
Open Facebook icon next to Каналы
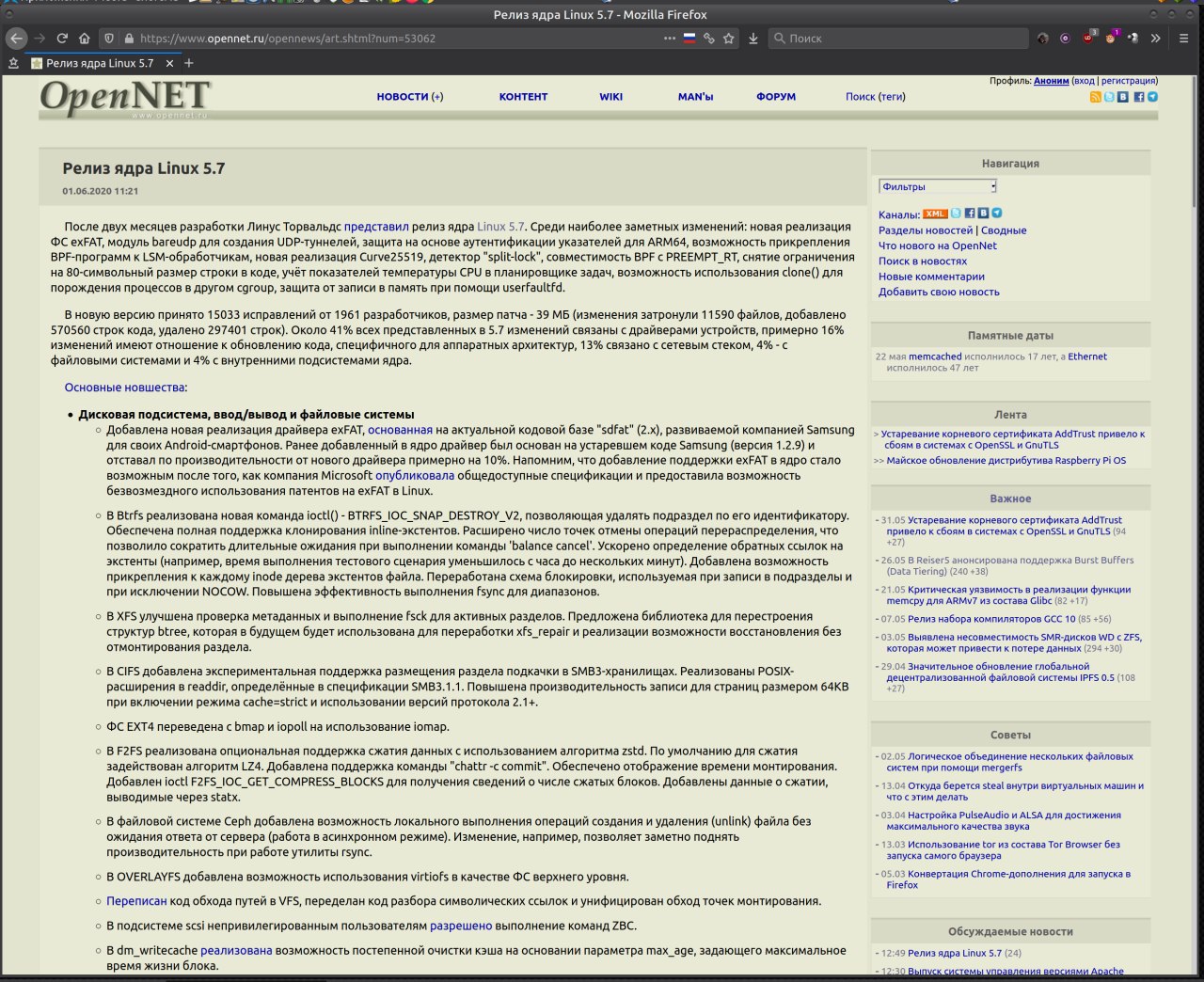pyautogui.click(x=970, y=214)
